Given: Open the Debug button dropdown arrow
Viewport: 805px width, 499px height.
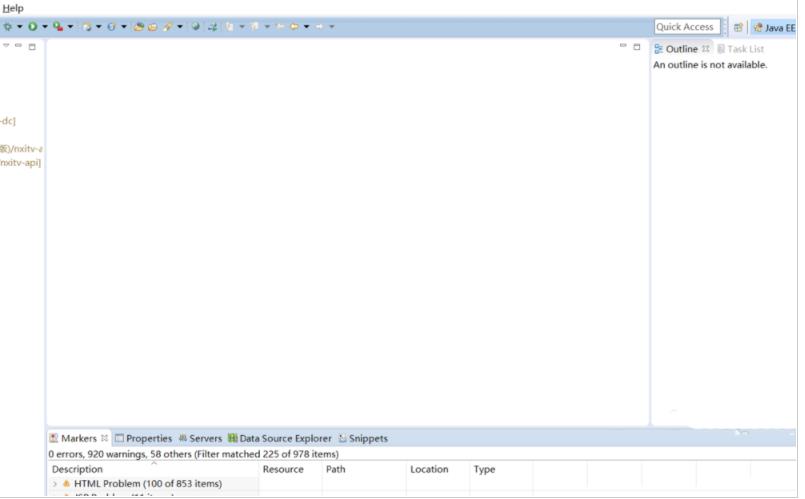Looking at the screenshot, I should (x=19, y=27).
